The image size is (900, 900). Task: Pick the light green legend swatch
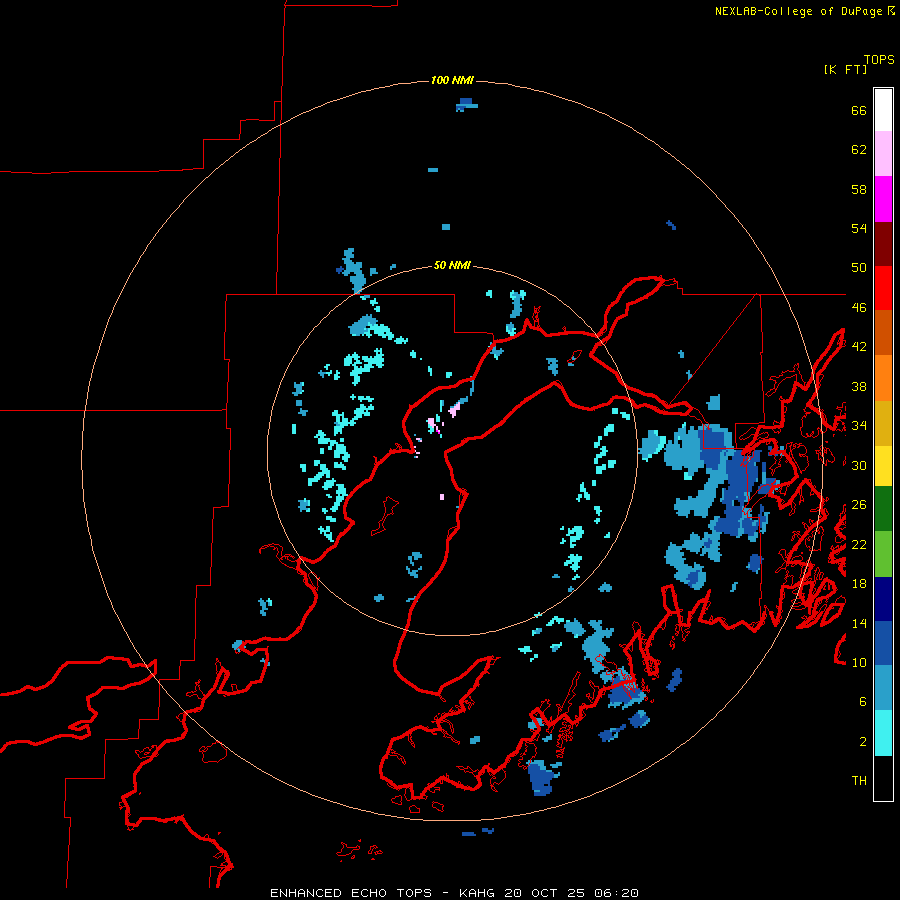click(x=883, y=554)
